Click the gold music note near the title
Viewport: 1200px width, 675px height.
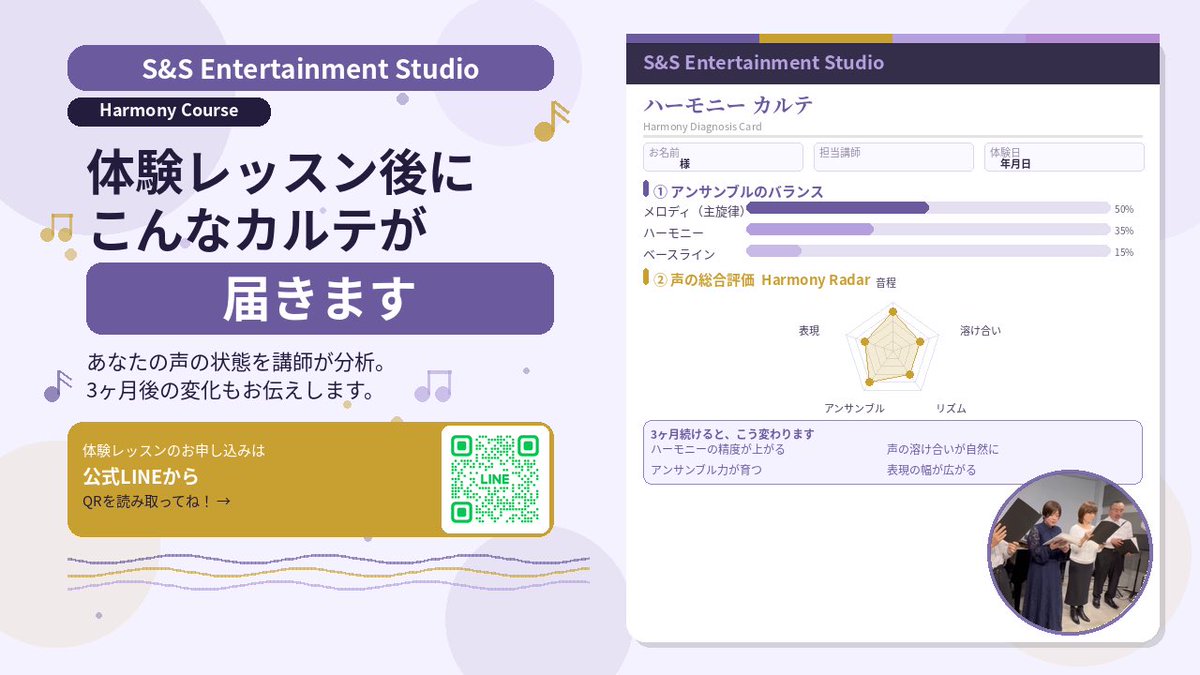coord(551,121)
